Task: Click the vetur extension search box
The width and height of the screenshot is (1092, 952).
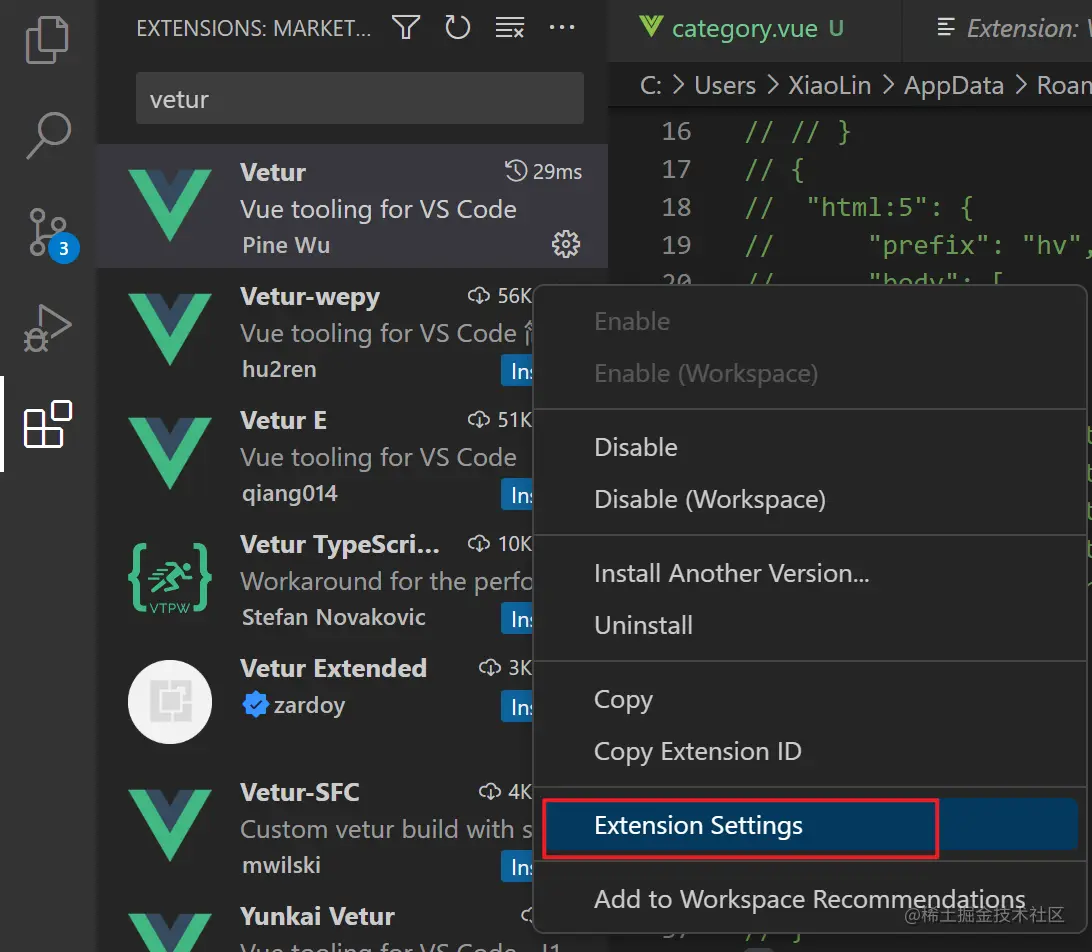Action: coord(359,98)
